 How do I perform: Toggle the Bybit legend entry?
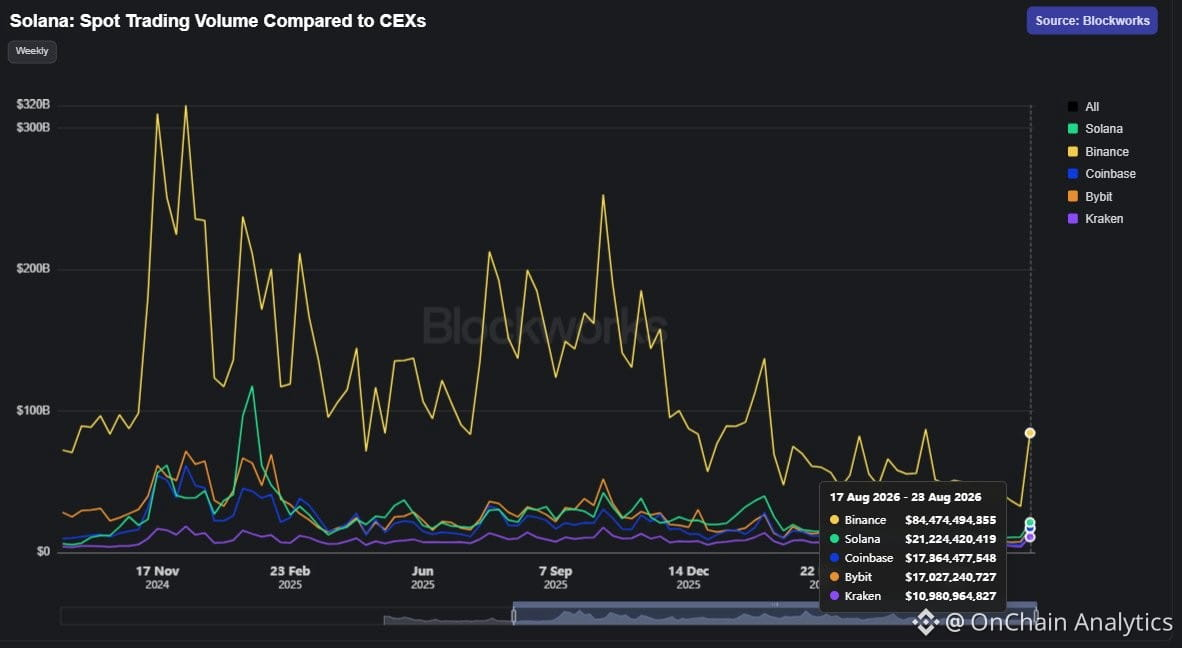1090,197
